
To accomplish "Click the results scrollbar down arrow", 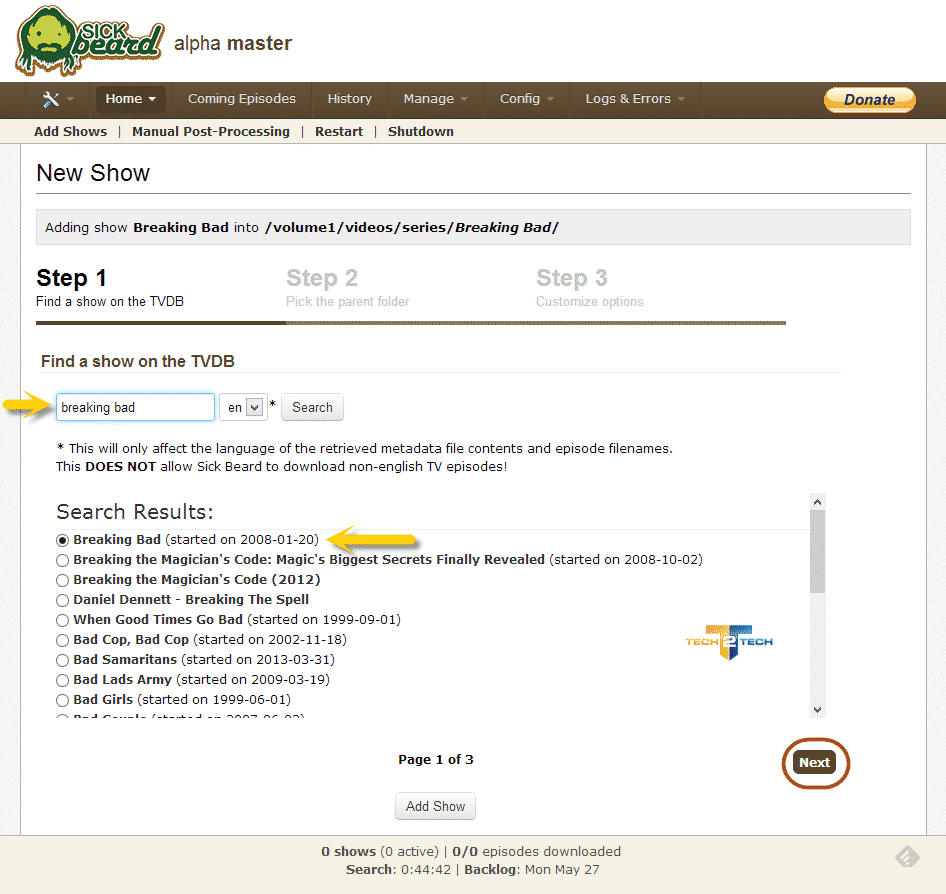I will coord(817,709).
